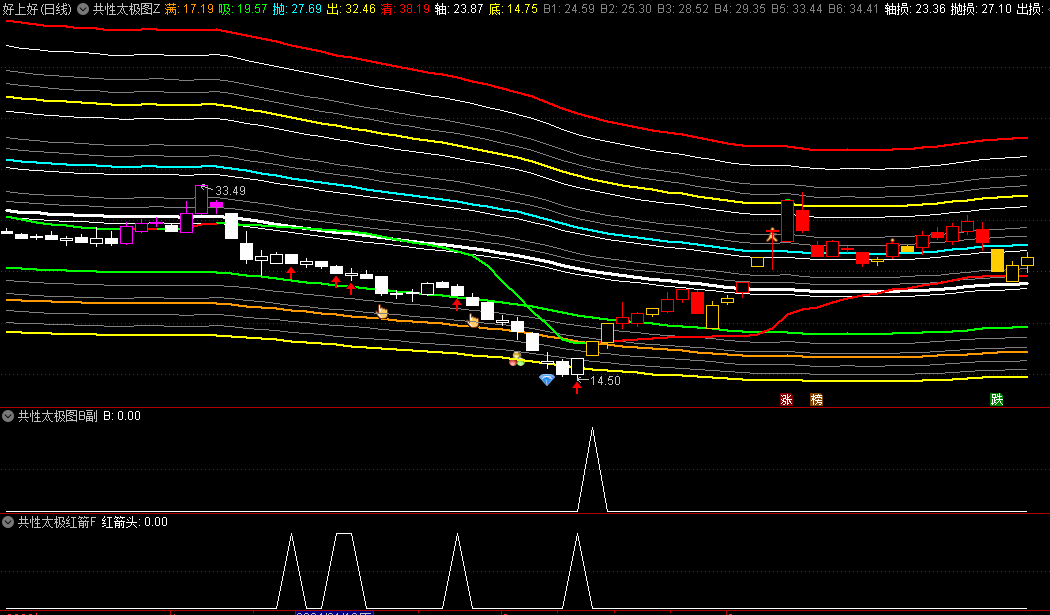Click the red 涨 badge

(x=786, y=400)
